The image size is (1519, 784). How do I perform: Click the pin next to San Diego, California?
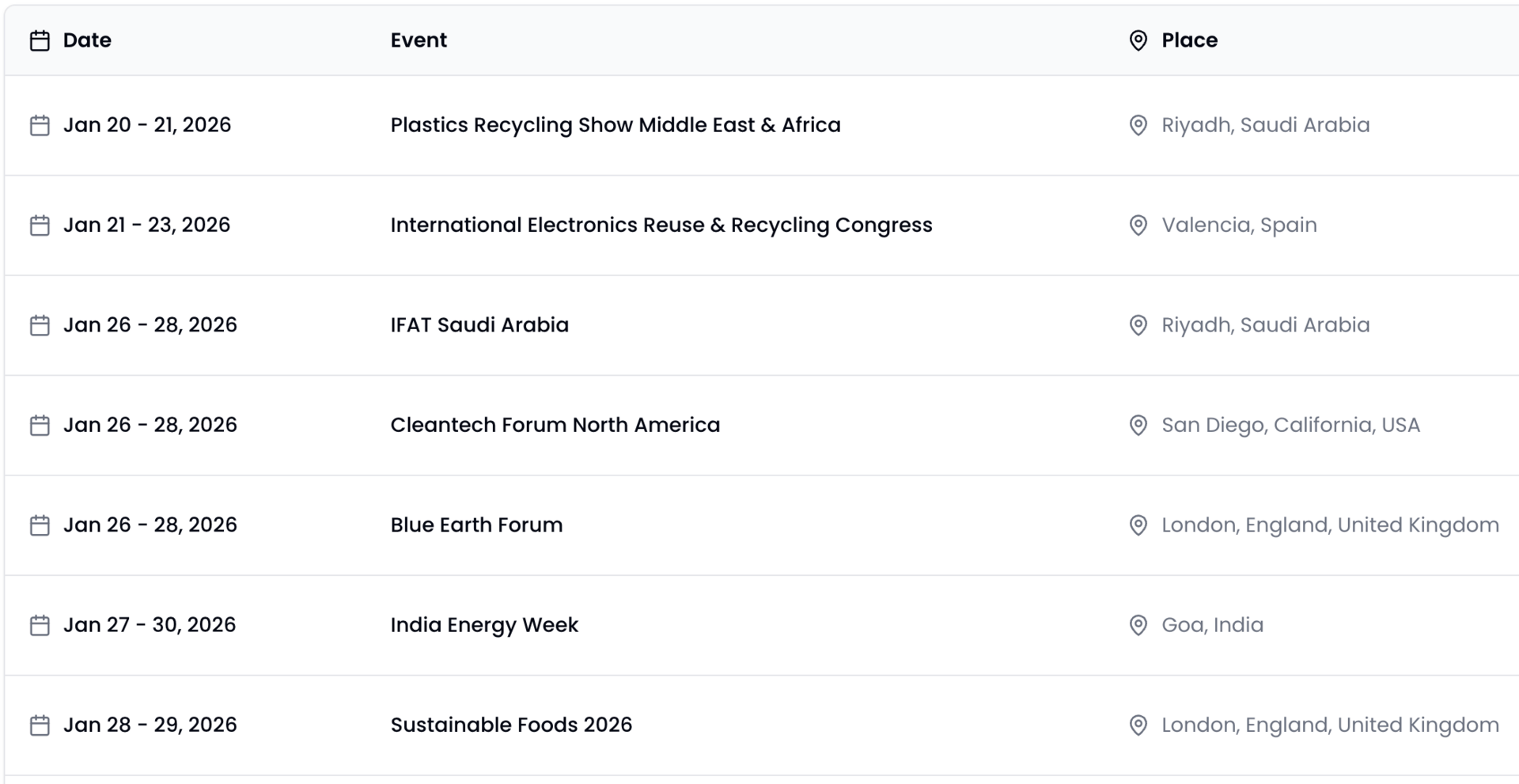(1138, 425)
